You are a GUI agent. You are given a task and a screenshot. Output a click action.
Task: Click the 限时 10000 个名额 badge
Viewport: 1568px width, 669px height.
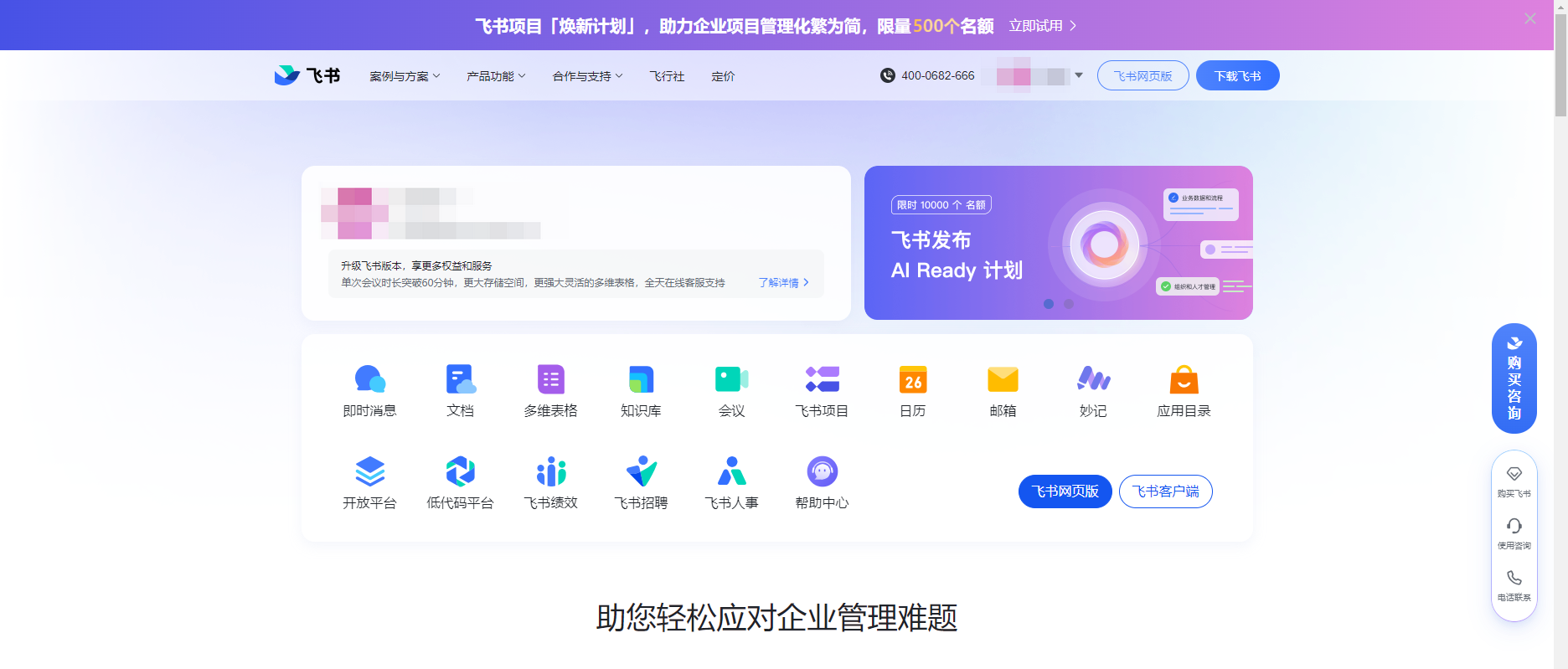click(x=941, y=205)
